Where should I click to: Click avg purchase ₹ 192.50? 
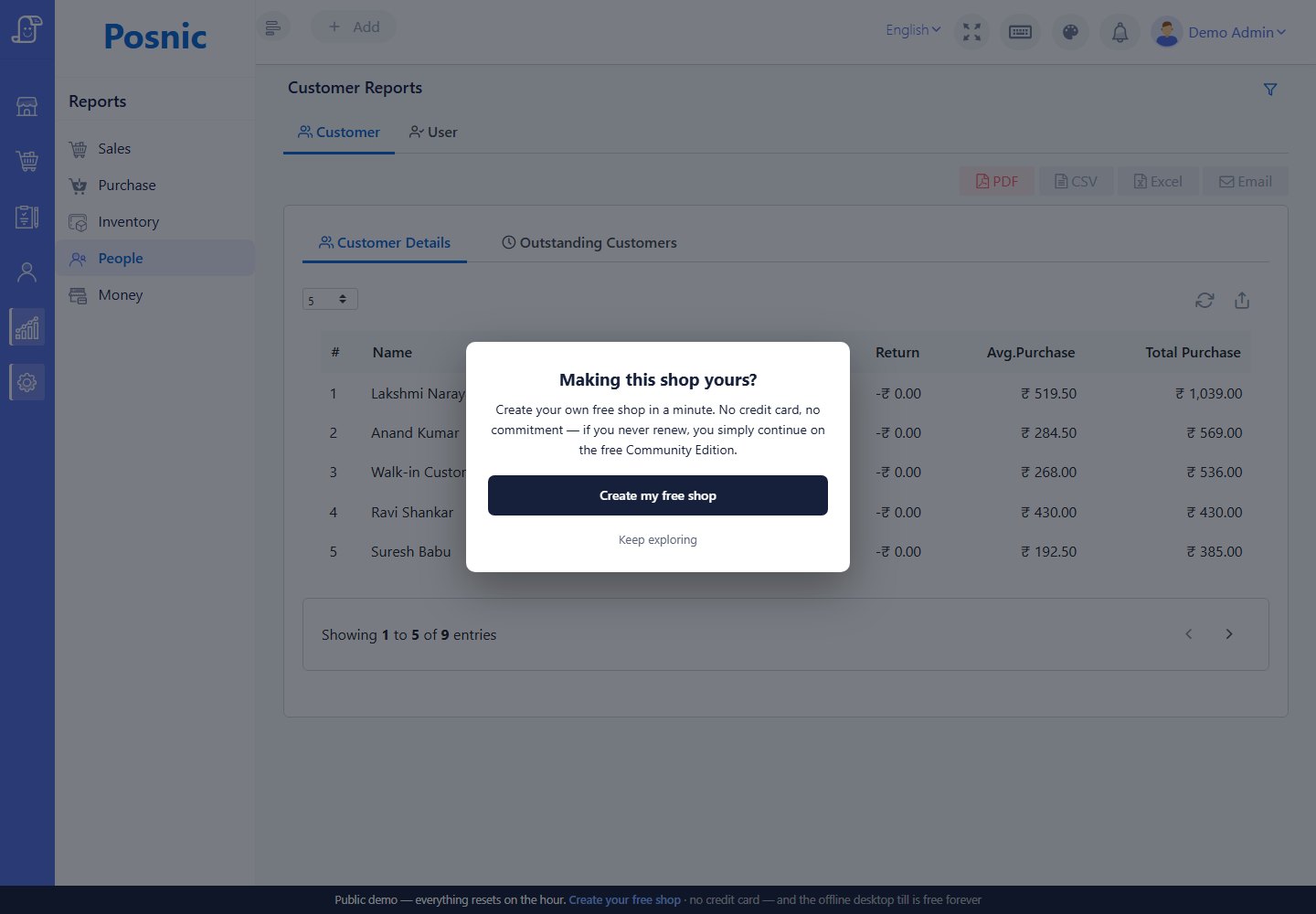tap(1048, 552)
